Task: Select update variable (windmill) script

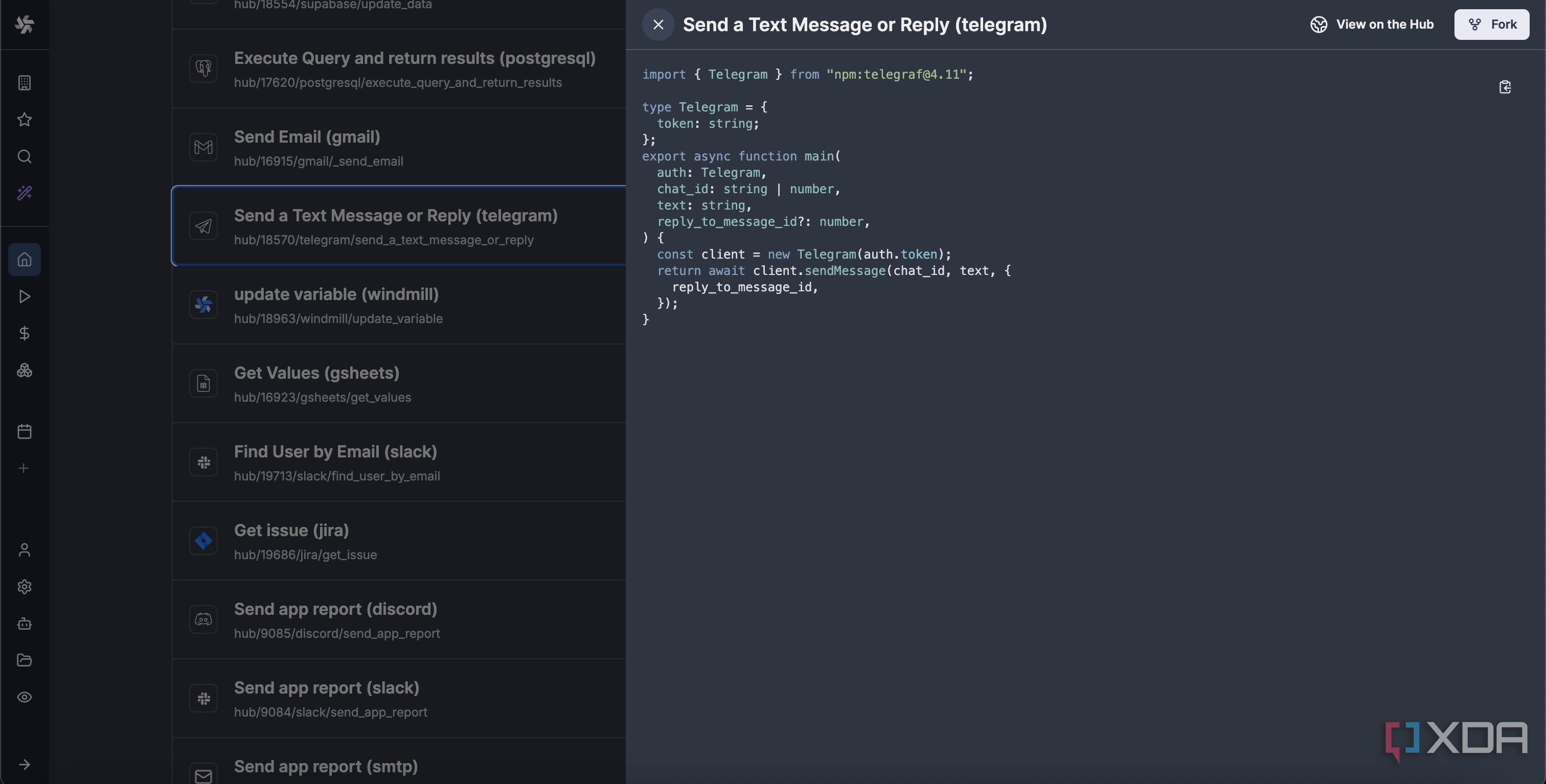Action: pyautogui.click(x=399, y=305)
